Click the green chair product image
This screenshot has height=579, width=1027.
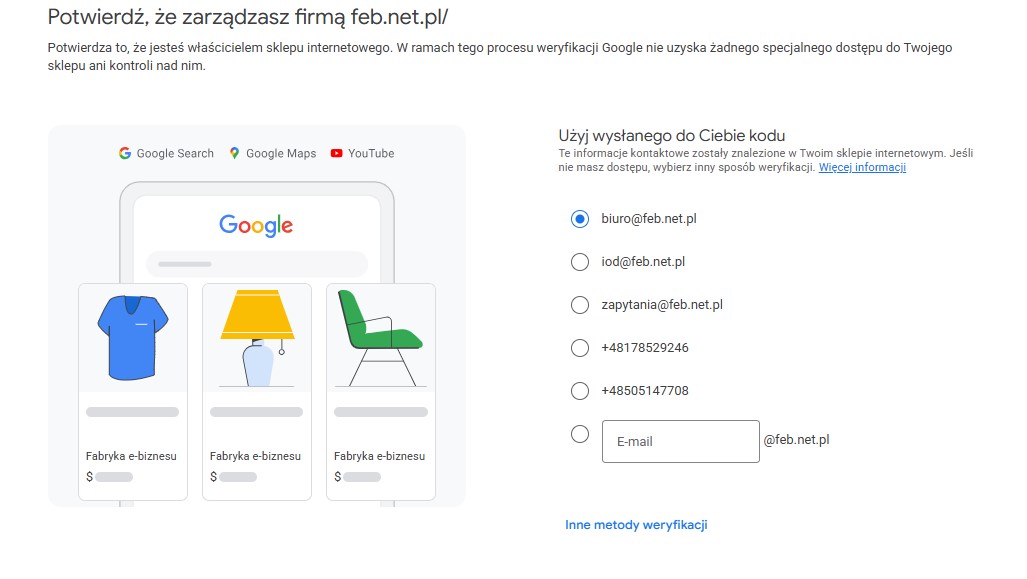click(380, 338)
